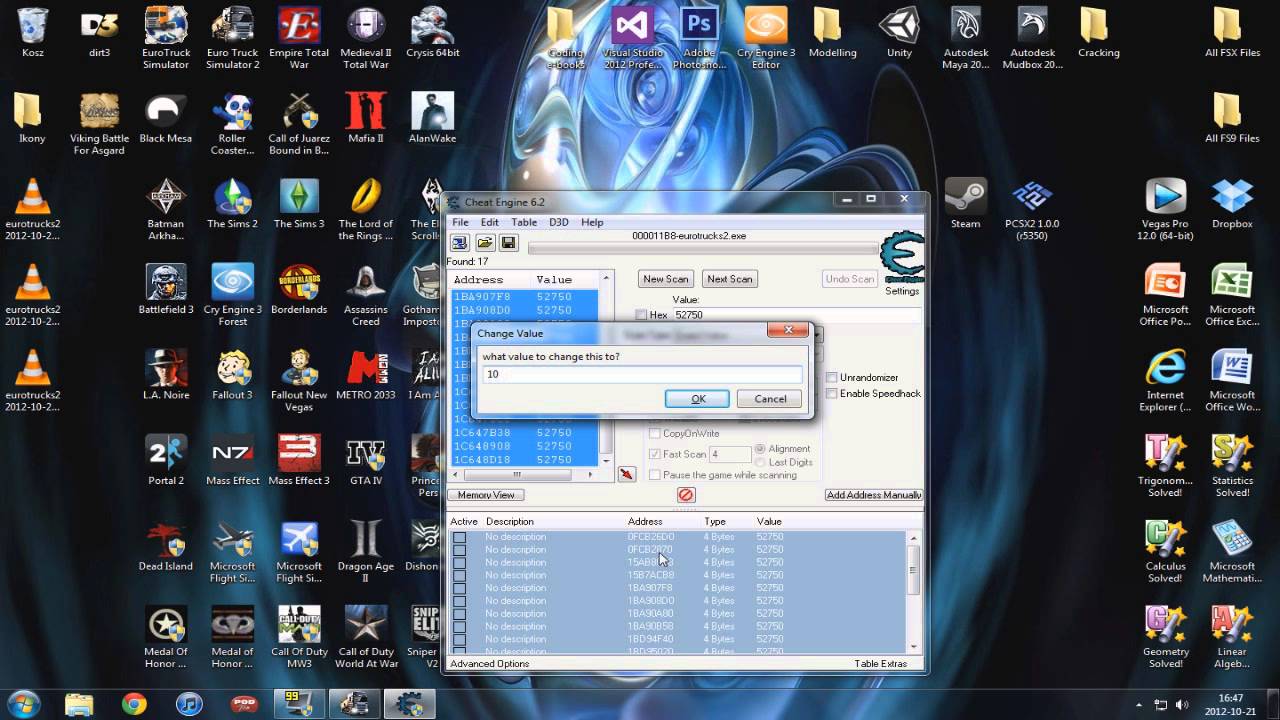Activate the checkbox for address 15B7ACB8
Viewport: 1280px width, 720px height.
click(x=459, y=575)
